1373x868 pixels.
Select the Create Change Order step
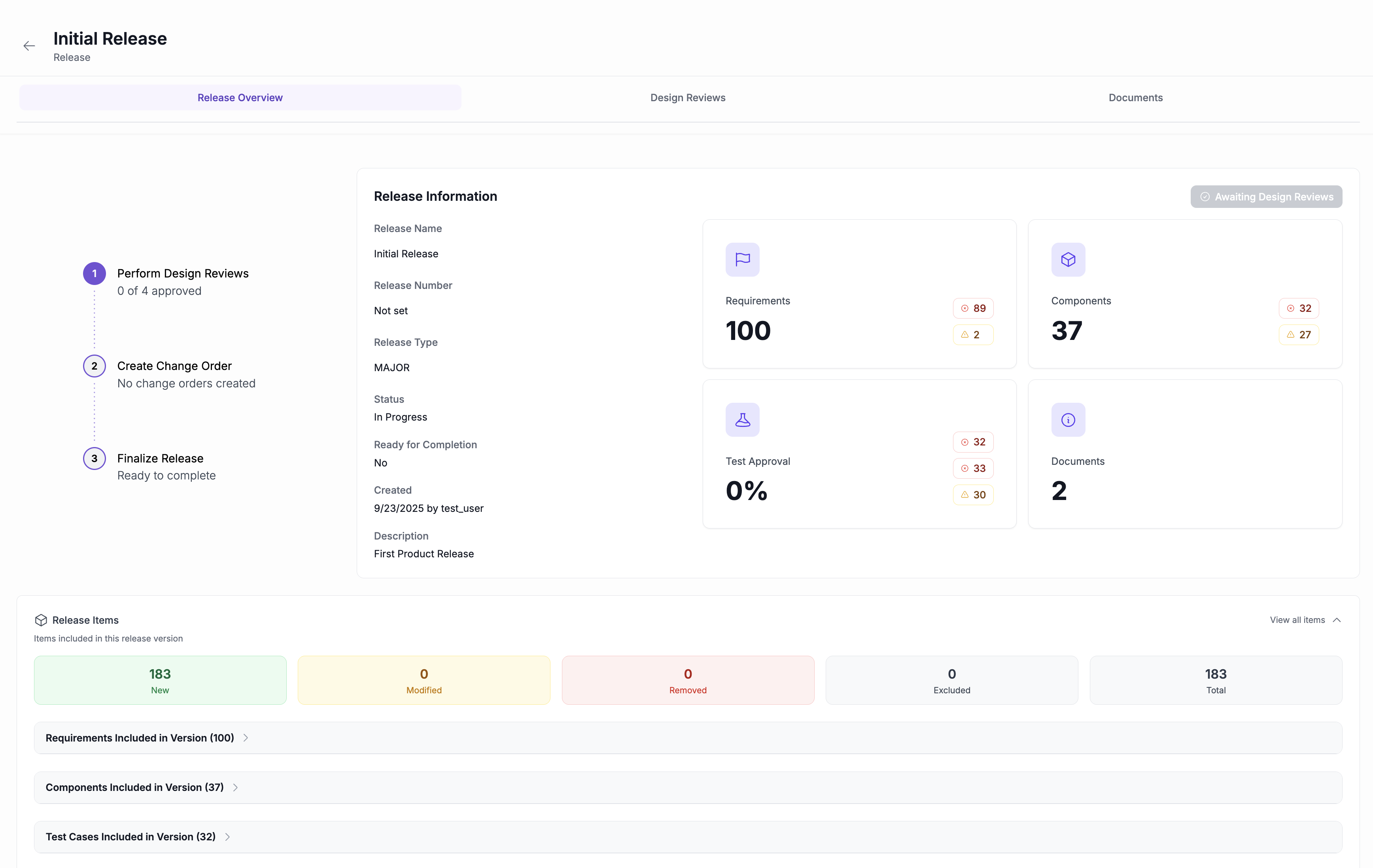tap(94, 366)
